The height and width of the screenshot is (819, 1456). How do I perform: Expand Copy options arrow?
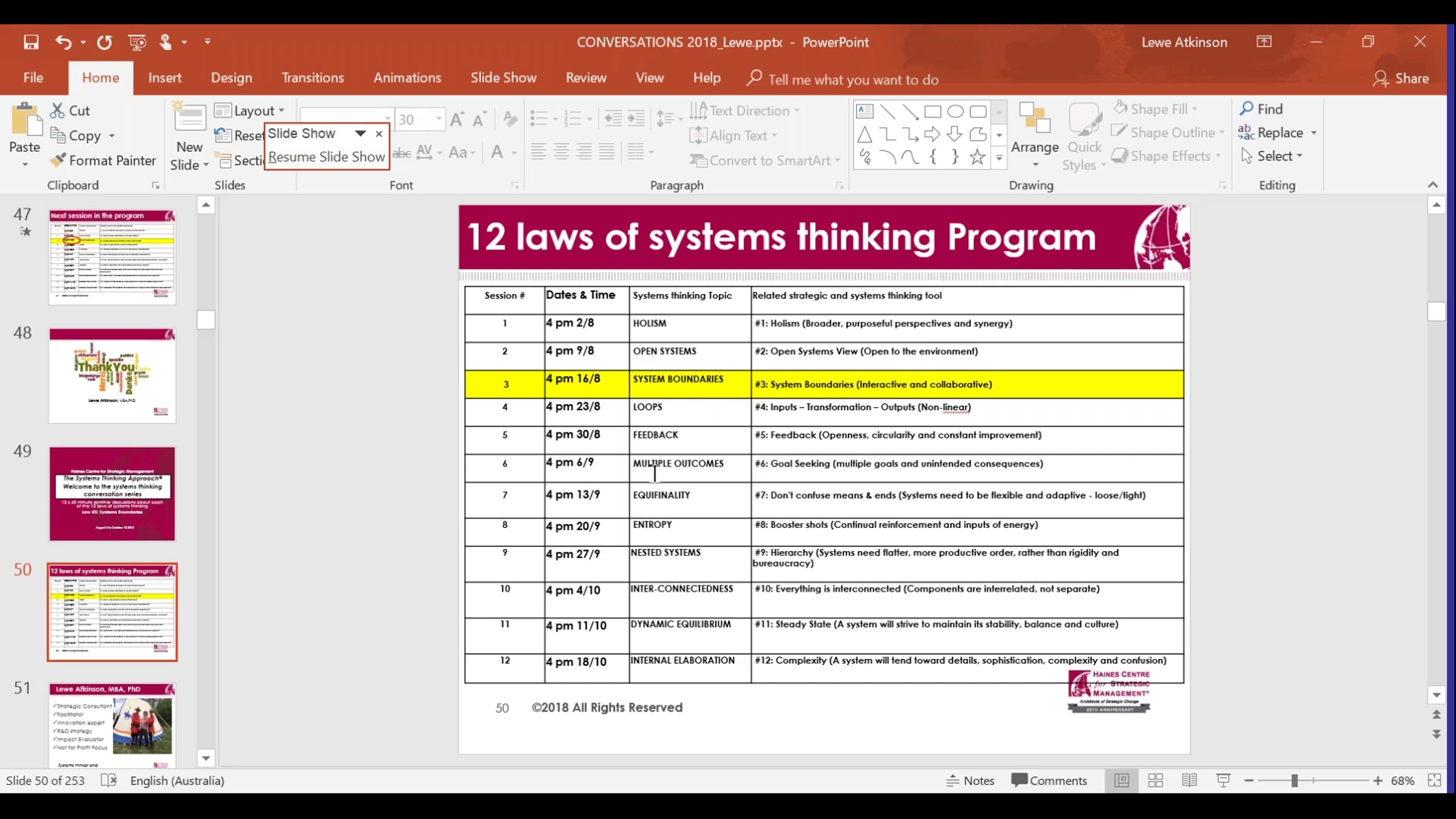112,135
